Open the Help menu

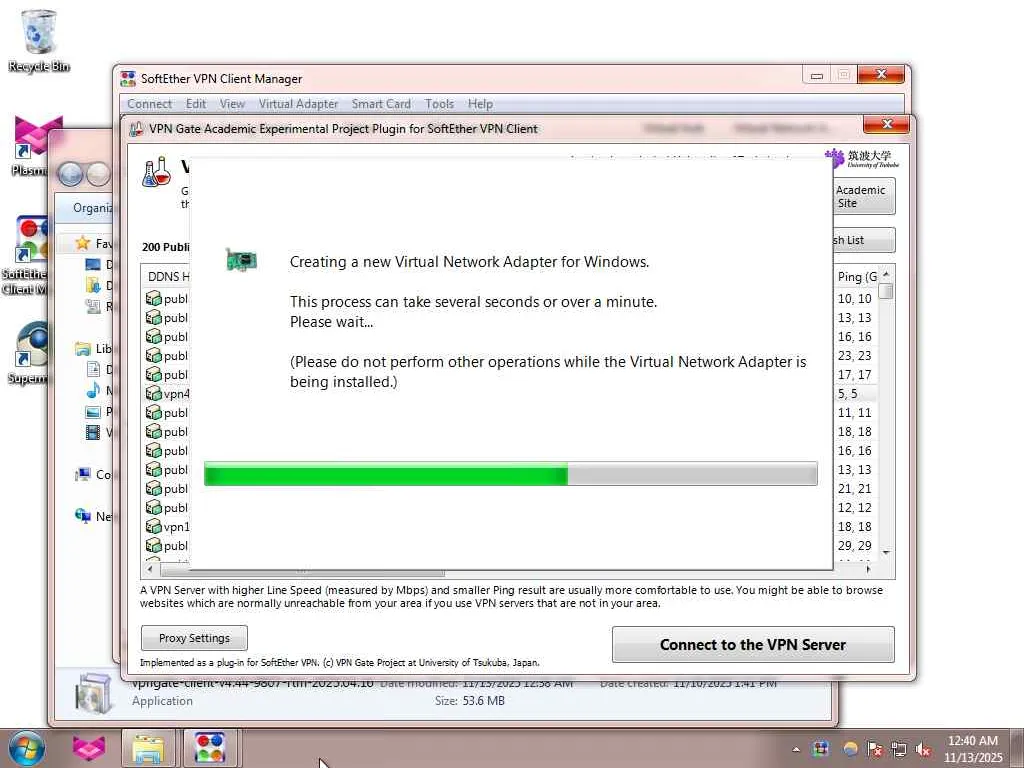pos(480,104)
